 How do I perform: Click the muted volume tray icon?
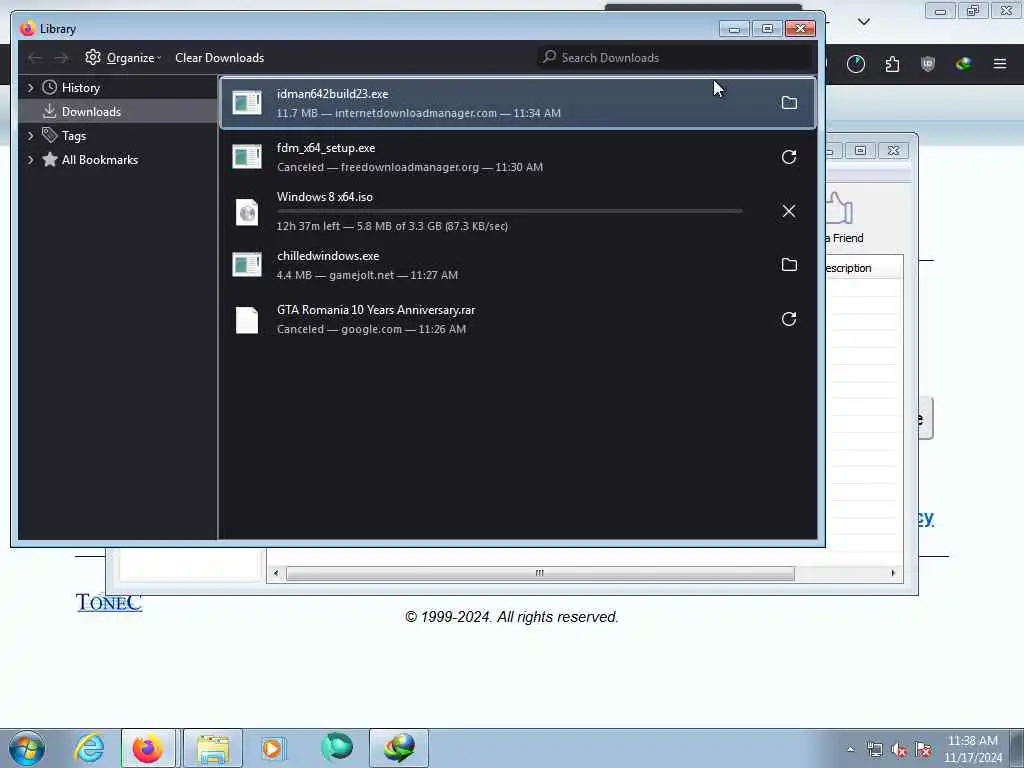899,750
